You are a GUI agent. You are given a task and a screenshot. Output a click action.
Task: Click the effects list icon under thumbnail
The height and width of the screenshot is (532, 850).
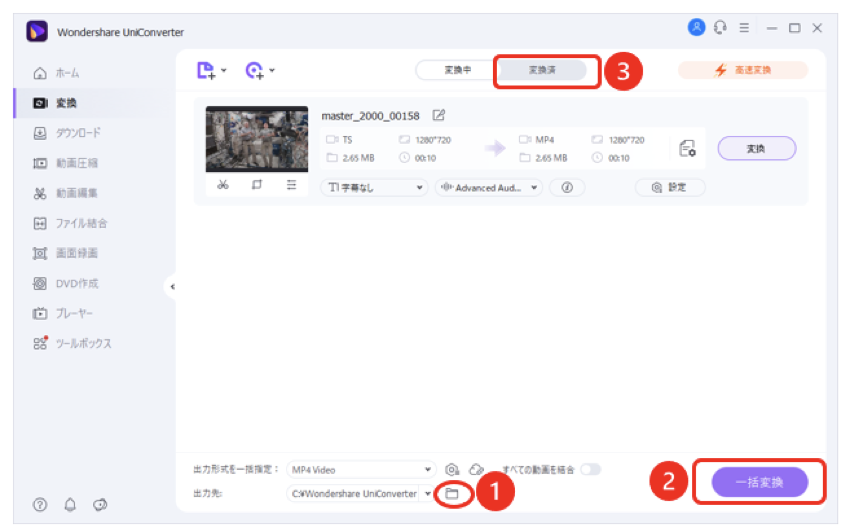292,185
